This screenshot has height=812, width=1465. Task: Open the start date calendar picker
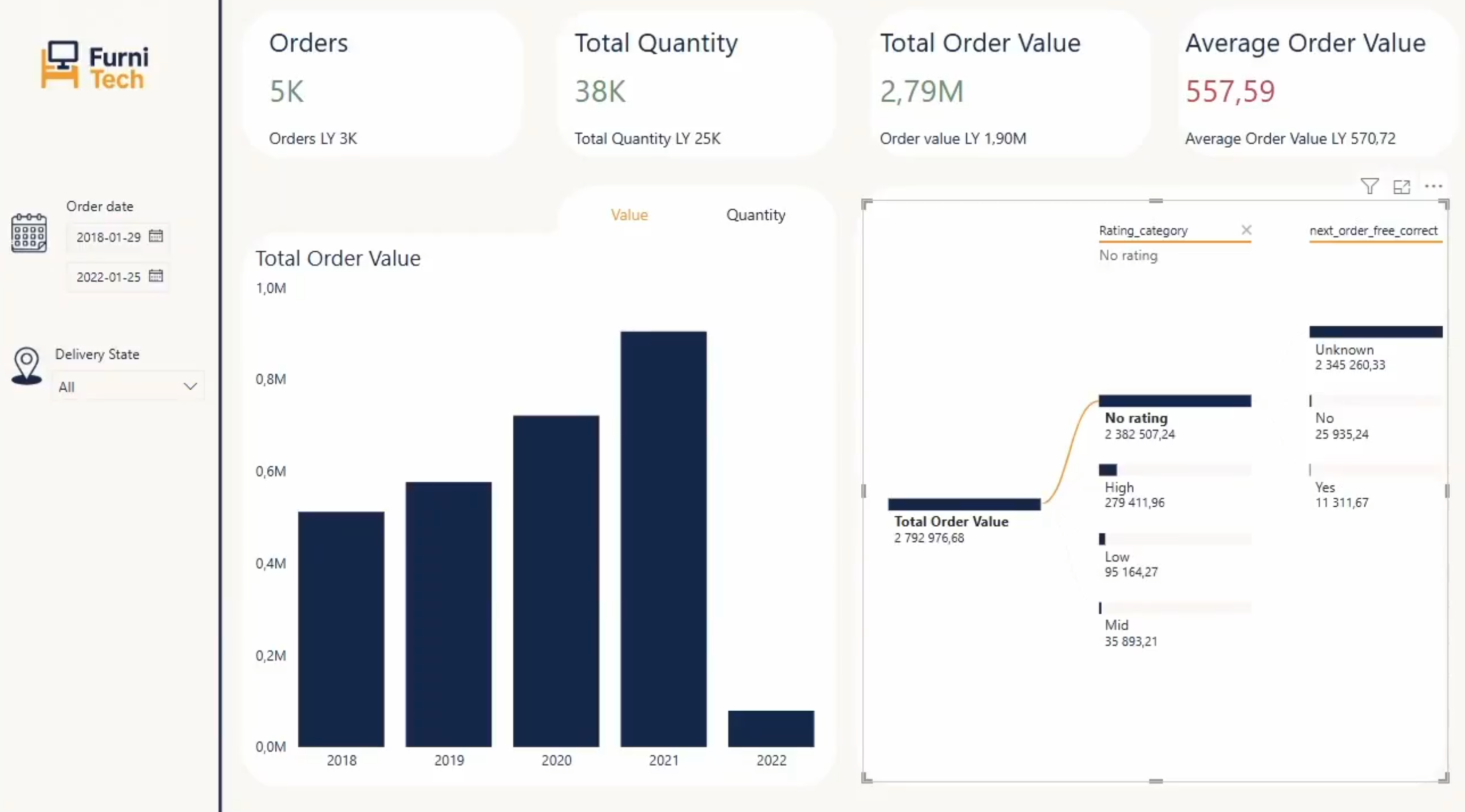[156, 236]
